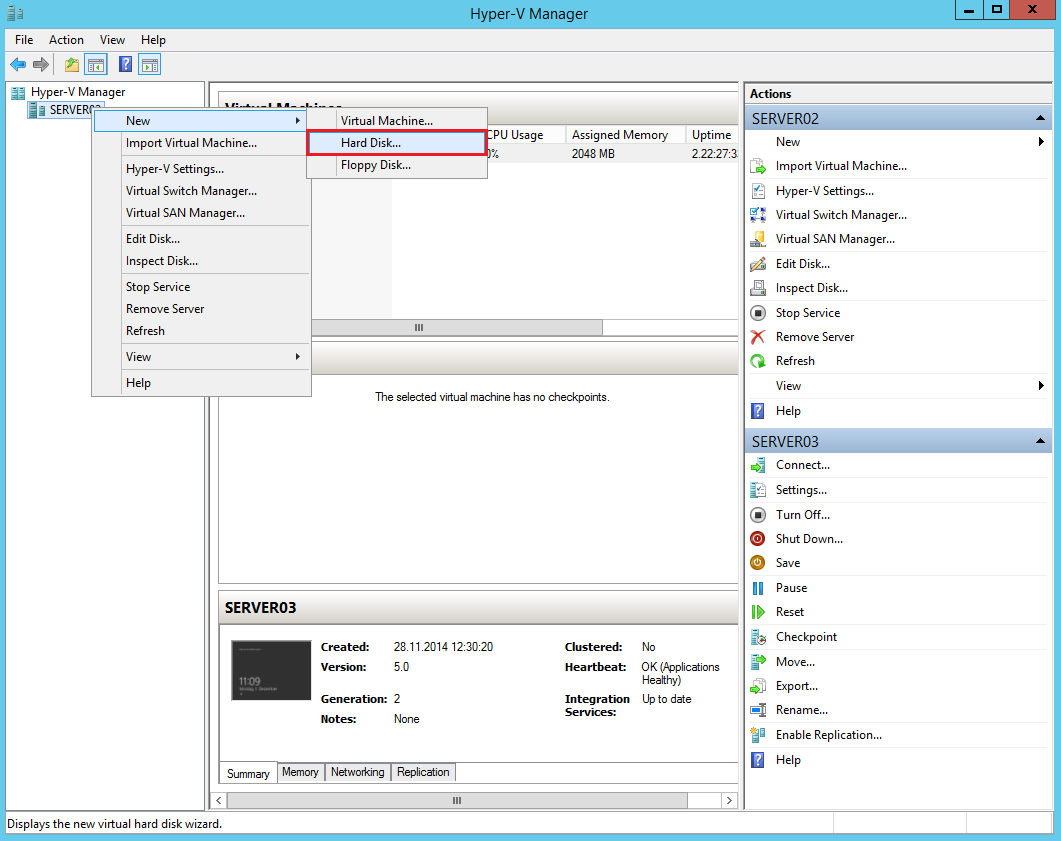Select Refresh in context menu
This screenshot has width=1061, height=841.
coord(202,331)
